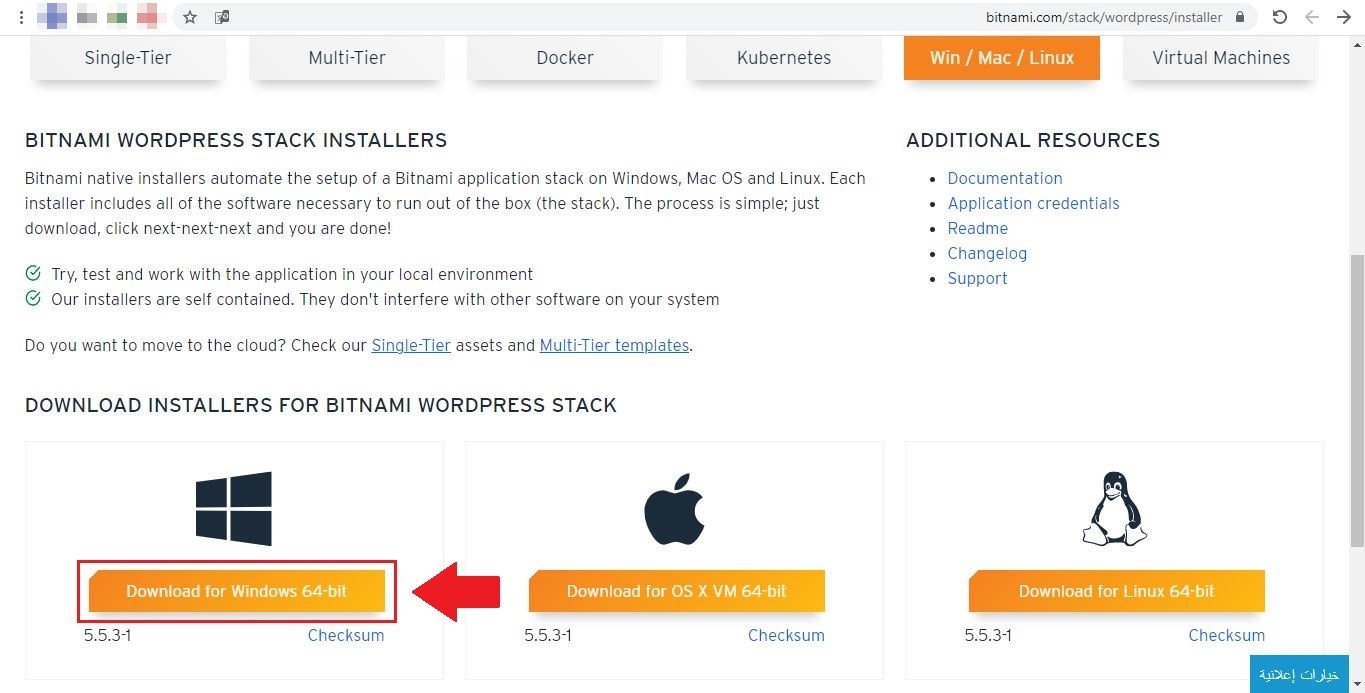Open the Chrome three-dot menu
Screen dimensions: 1365x693
21,17
